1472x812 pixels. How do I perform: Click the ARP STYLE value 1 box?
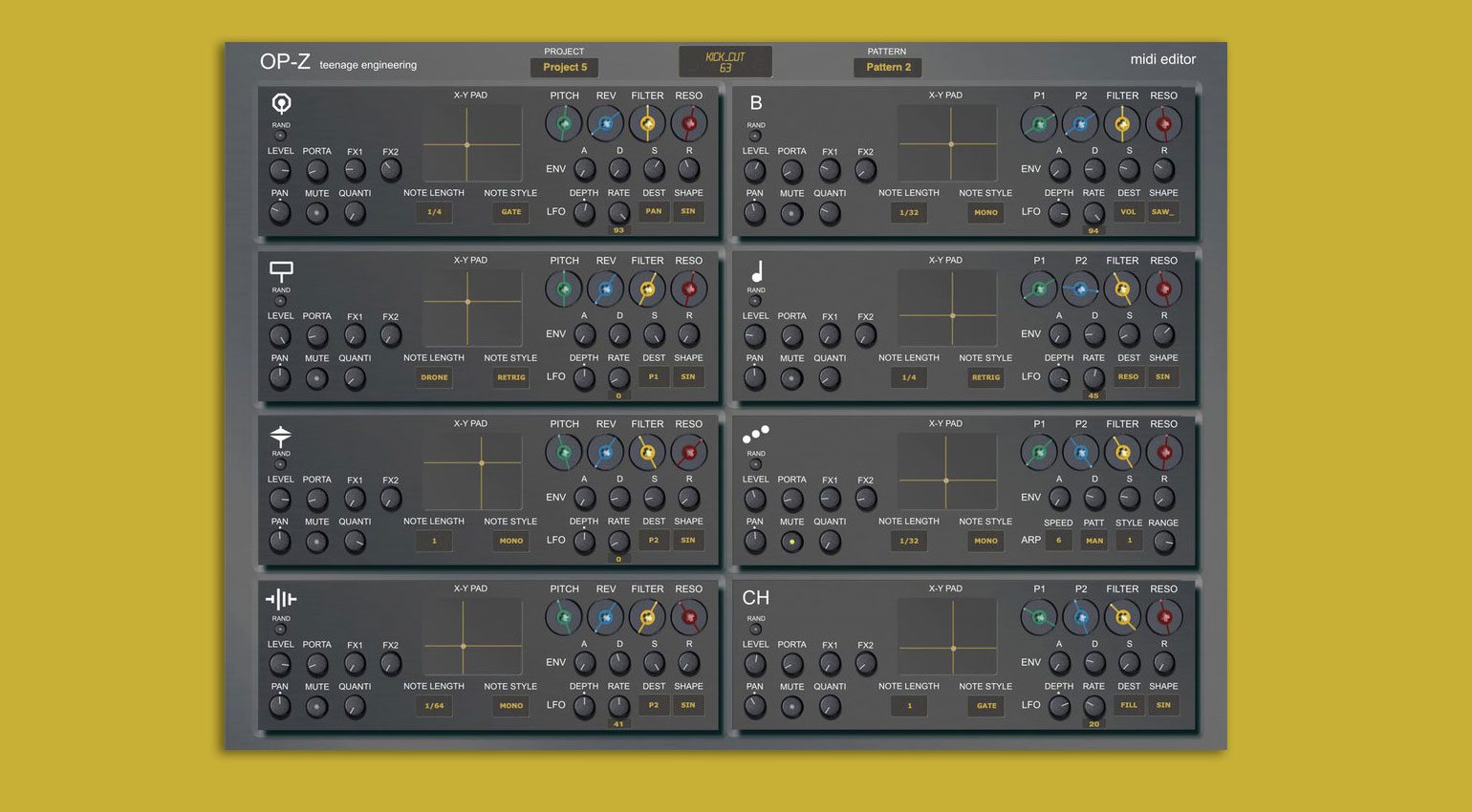[x=1129, y=541]
